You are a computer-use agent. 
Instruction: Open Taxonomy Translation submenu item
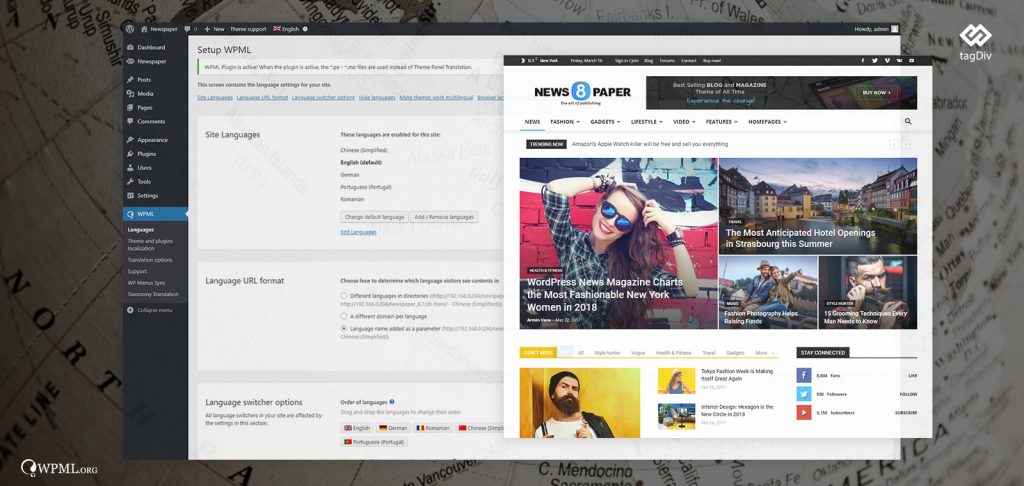pos(153,294)
